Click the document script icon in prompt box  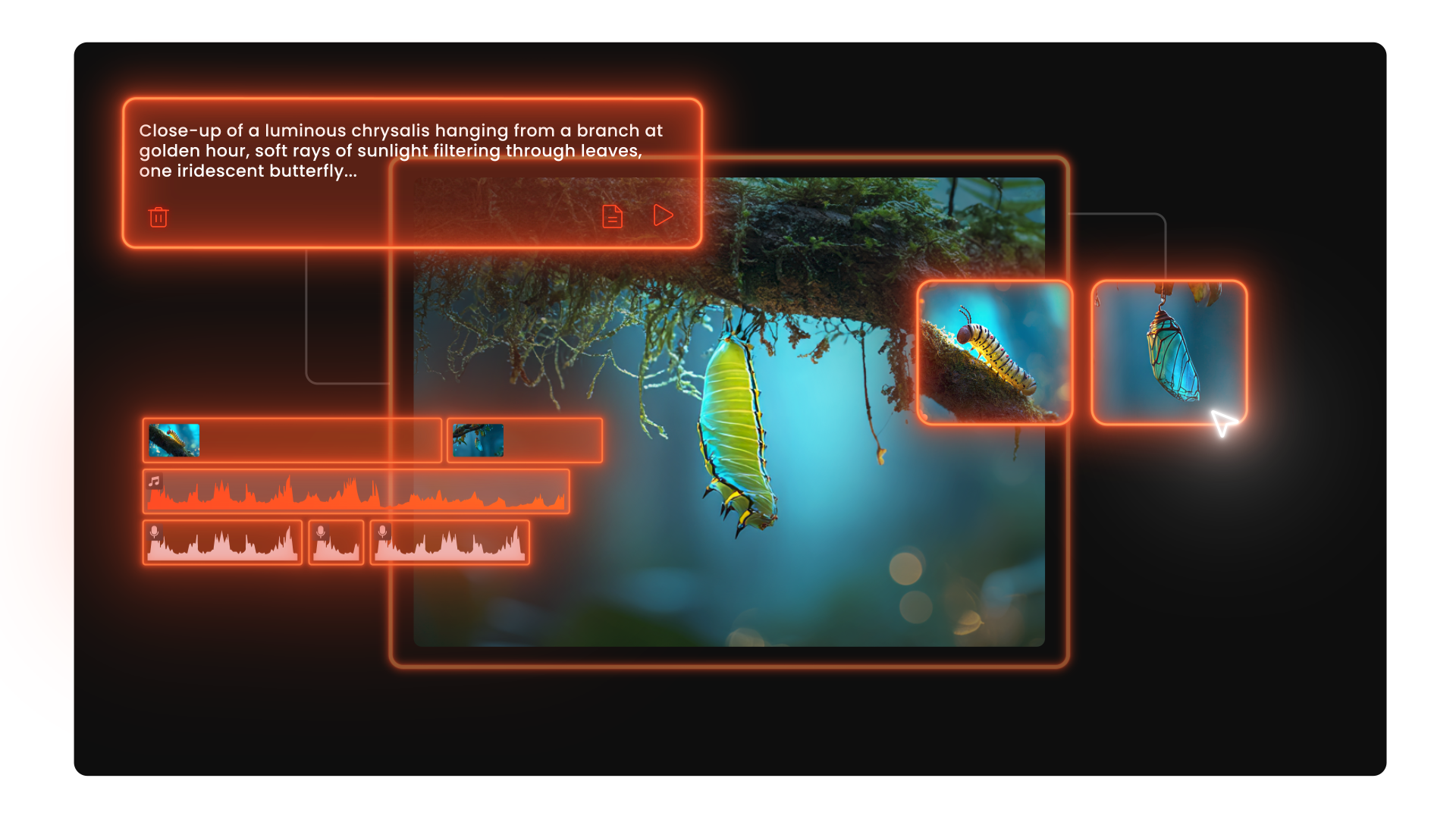click(x=612, y=216)
